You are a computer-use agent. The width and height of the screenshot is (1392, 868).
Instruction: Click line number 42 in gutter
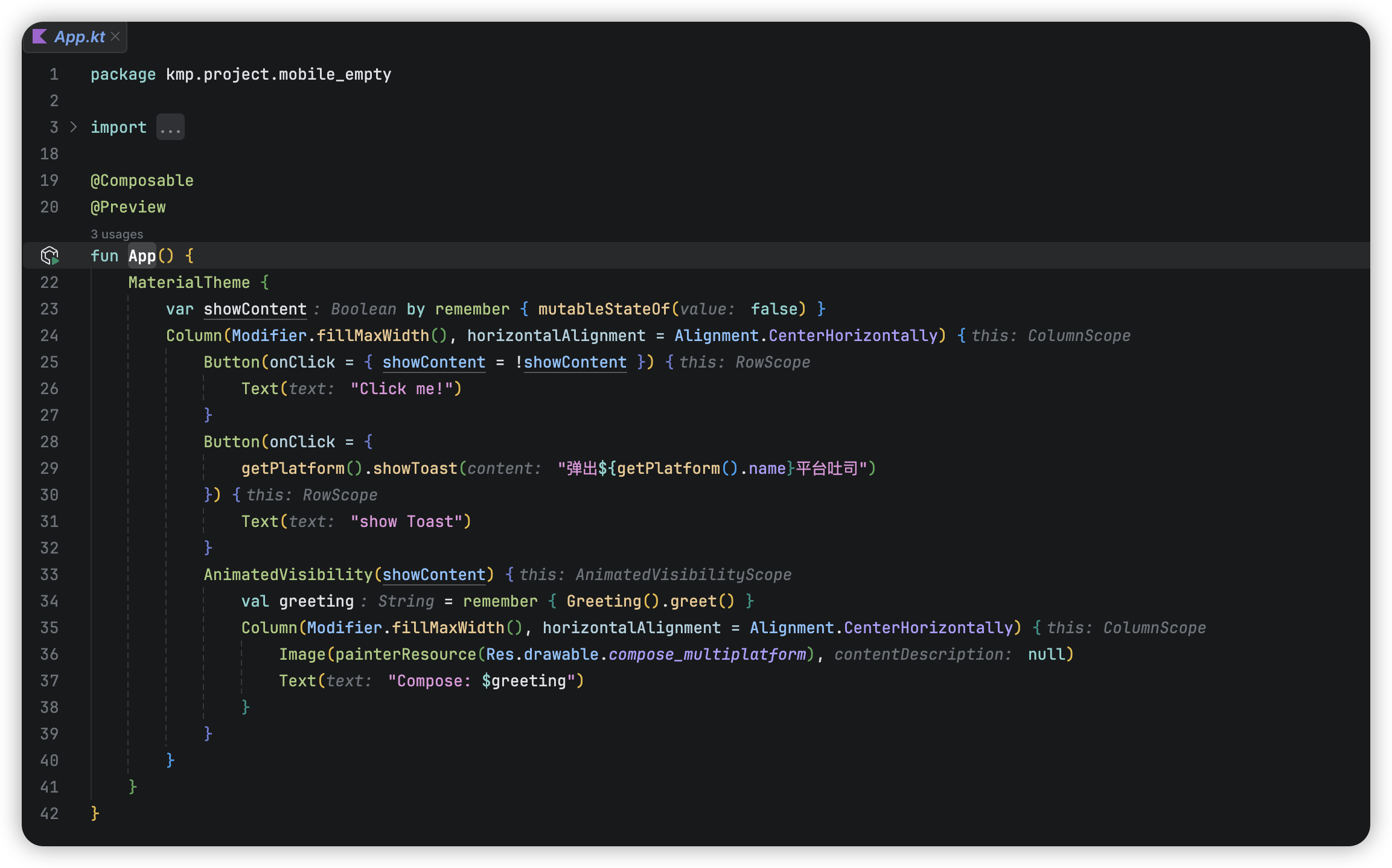(x=49, y=814)
